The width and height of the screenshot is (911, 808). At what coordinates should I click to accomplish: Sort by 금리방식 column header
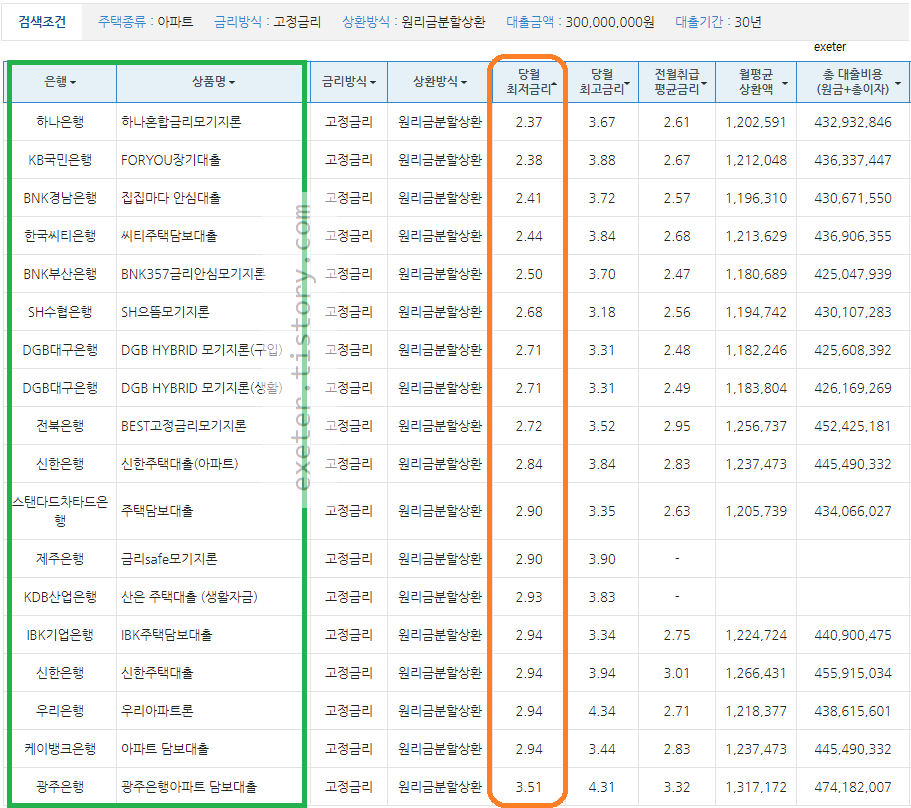pos(349,82)
